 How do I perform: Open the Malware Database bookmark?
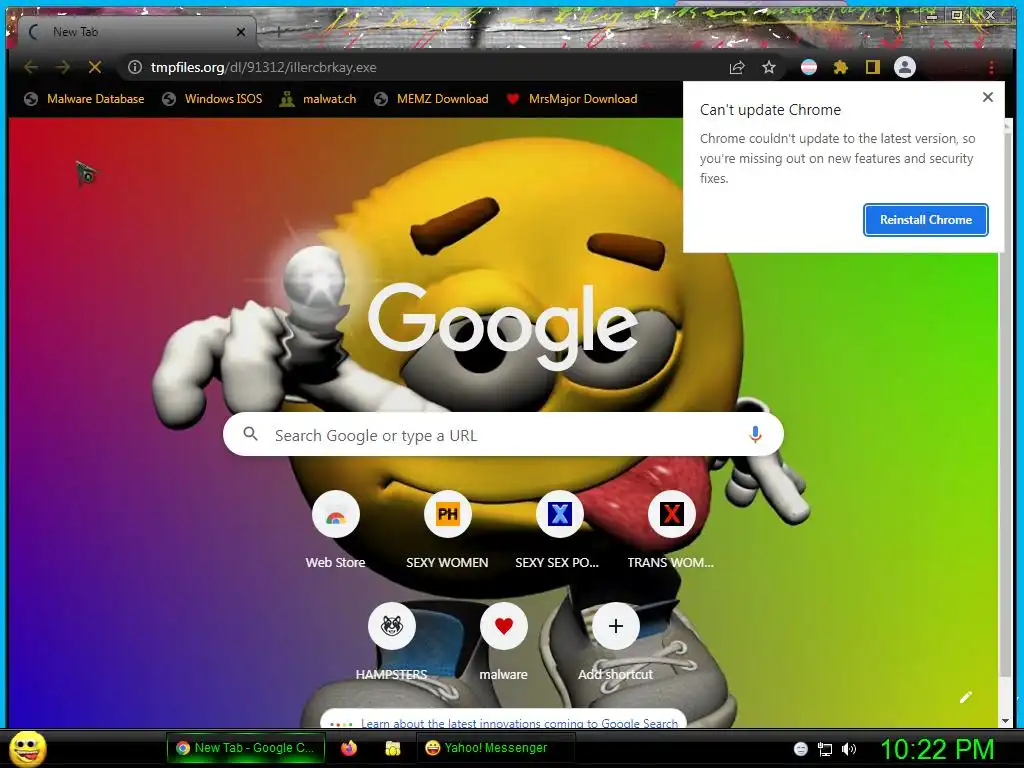84,99
